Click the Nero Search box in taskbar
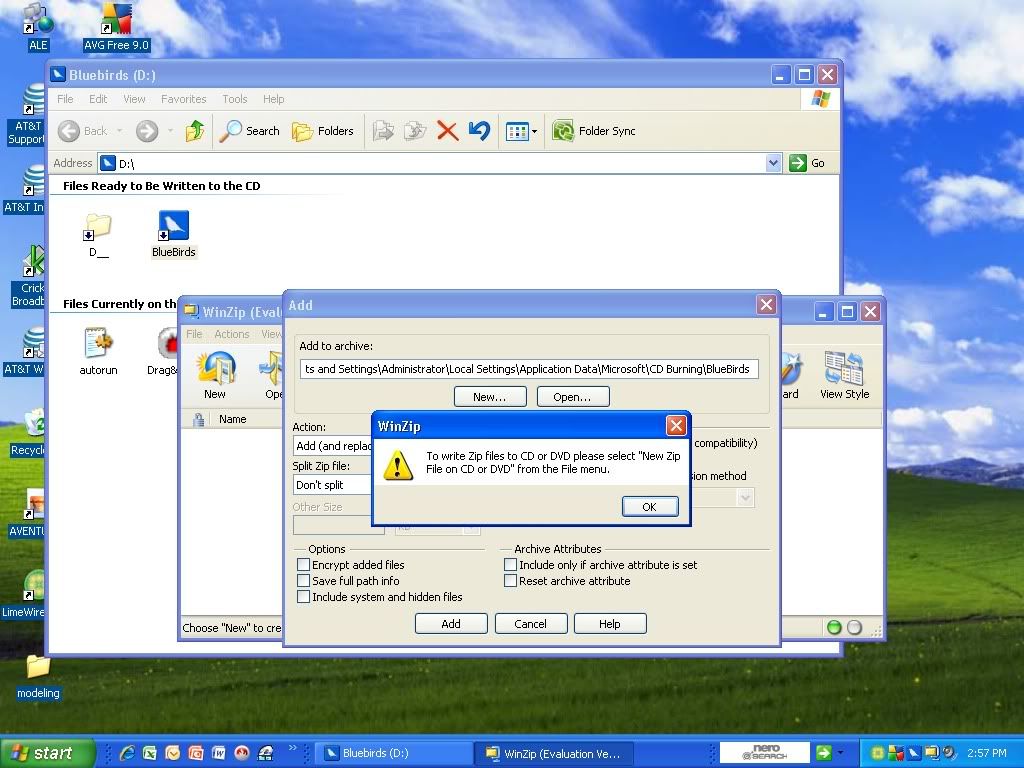This screenshot has height=768, width=1024. pos(765,753)
